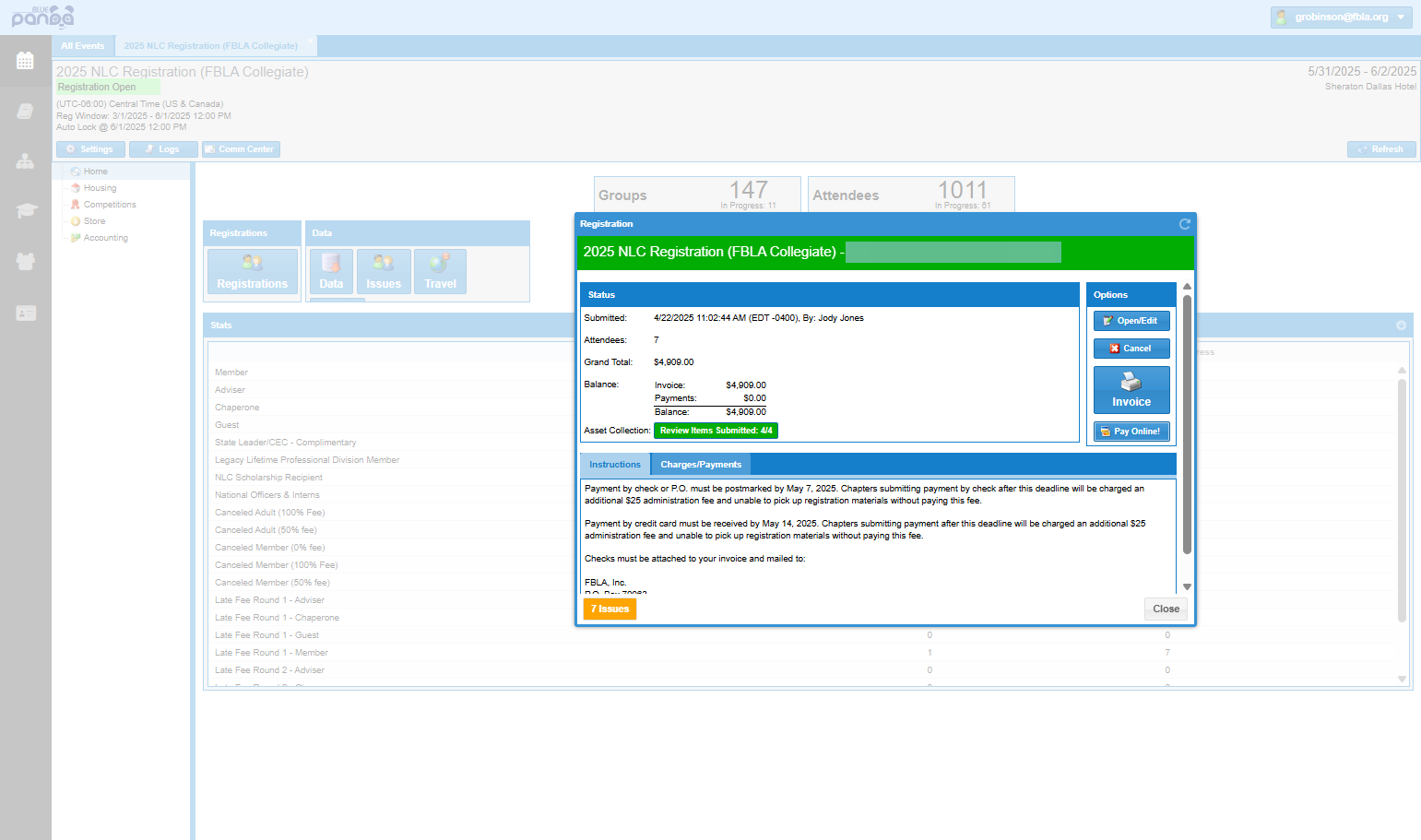This screenshot has width=1421, height=840.
Task: Click the Refresh button on event header
Action: click(x=1381, y=149)
